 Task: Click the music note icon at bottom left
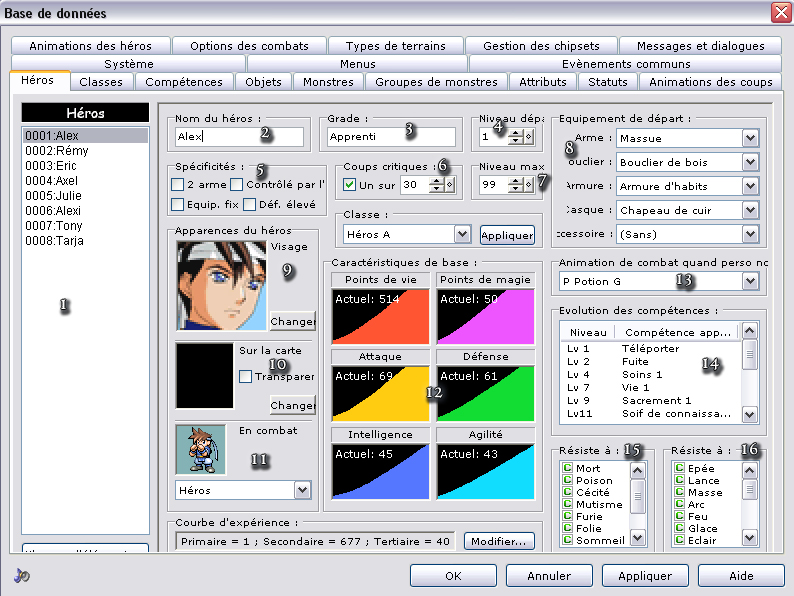tap(21, 575)
